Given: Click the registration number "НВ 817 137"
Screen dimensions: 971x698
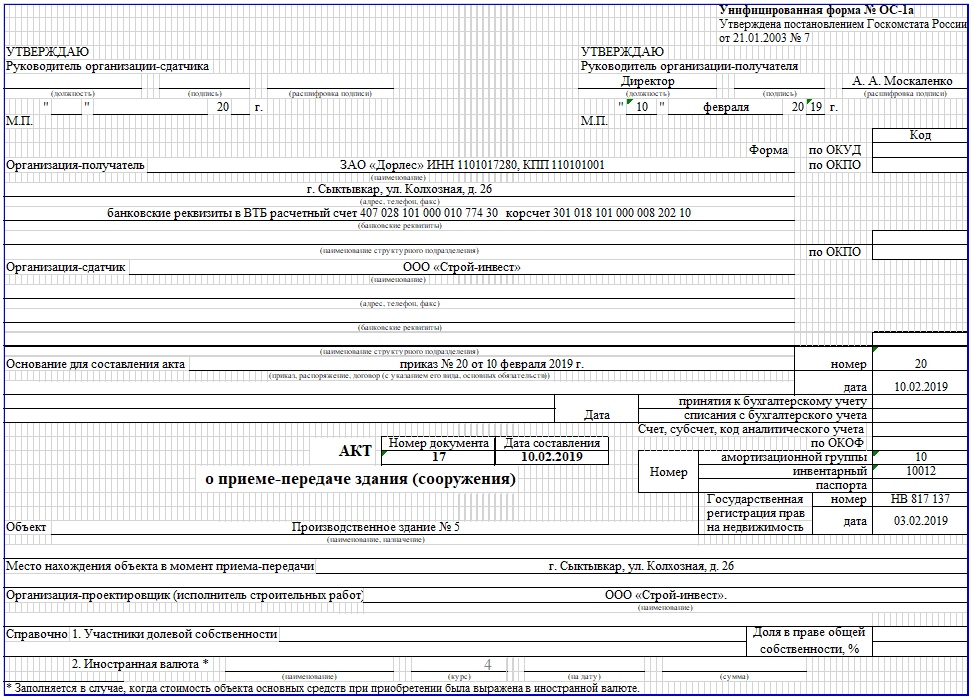Looking at the screenshot, I should click(x=920, y=499).
